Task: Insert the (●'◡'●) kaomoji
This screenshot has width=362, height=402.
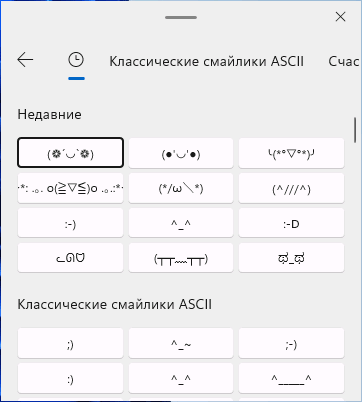Action: click(x=181, y=153)
